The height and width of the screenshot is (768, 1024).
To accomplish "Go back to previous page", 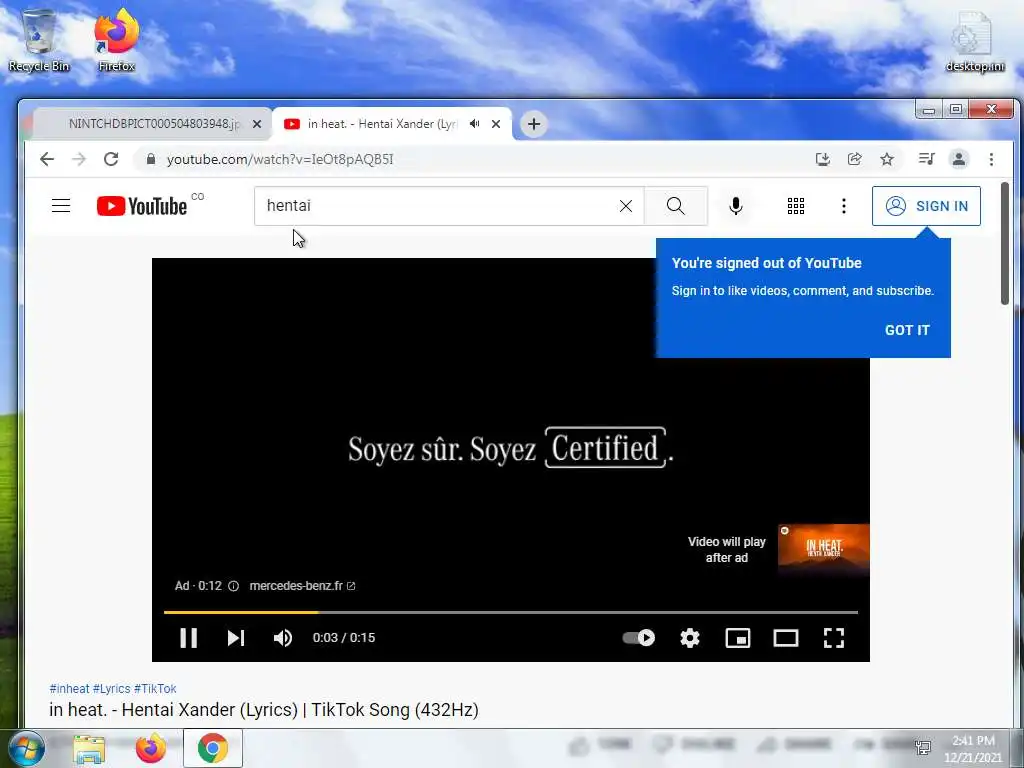I will coord(47,159).
